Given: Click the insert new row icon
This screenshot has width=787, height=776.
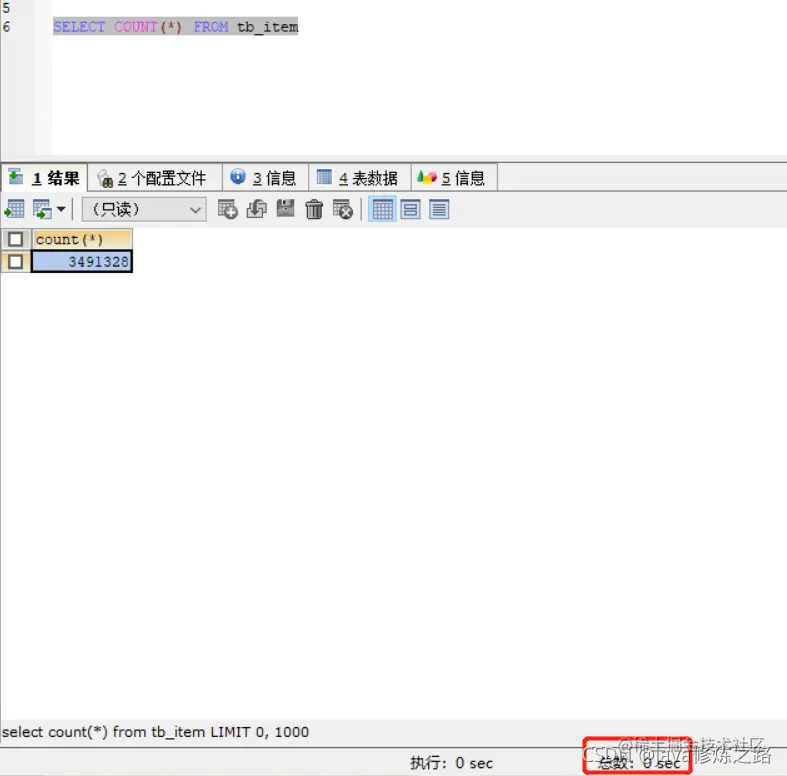Looking at the screenshot, I should coord(227,209).
